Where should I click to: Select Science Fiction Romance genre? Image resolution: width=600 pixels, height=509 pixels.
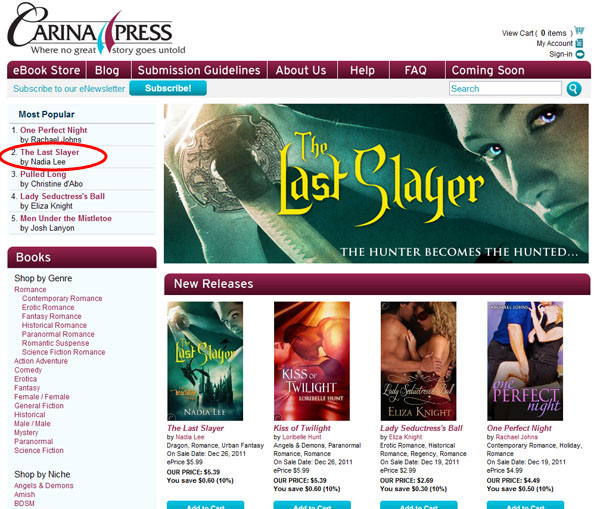tap(64, 352)
